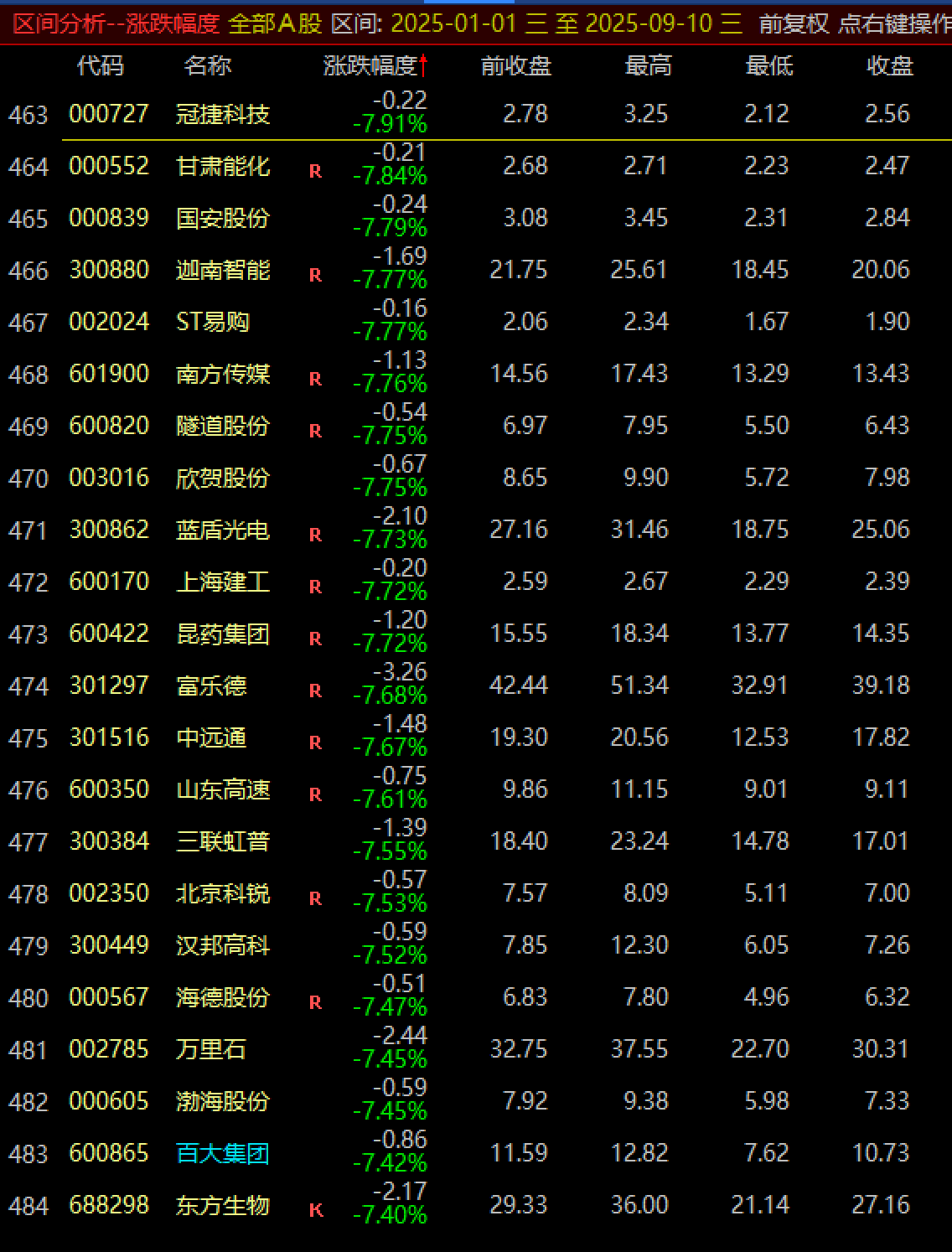Select stock code 601900

click(x=109, y=374)
